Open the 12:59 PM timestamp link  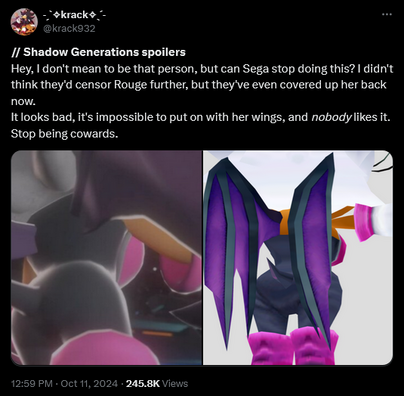(32, 383)
